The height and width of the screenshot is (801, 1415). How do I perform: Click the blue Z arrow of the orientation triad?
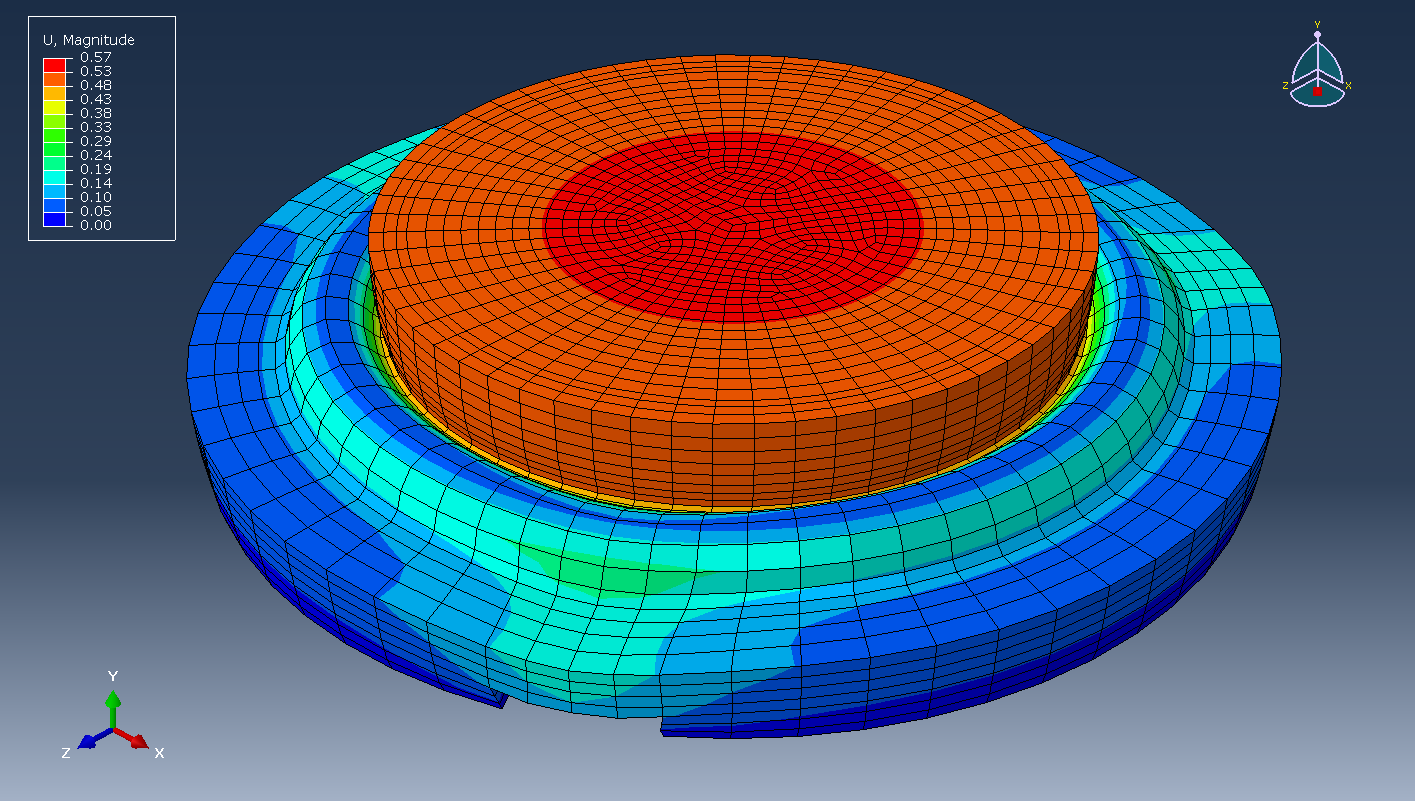(89, 741)
